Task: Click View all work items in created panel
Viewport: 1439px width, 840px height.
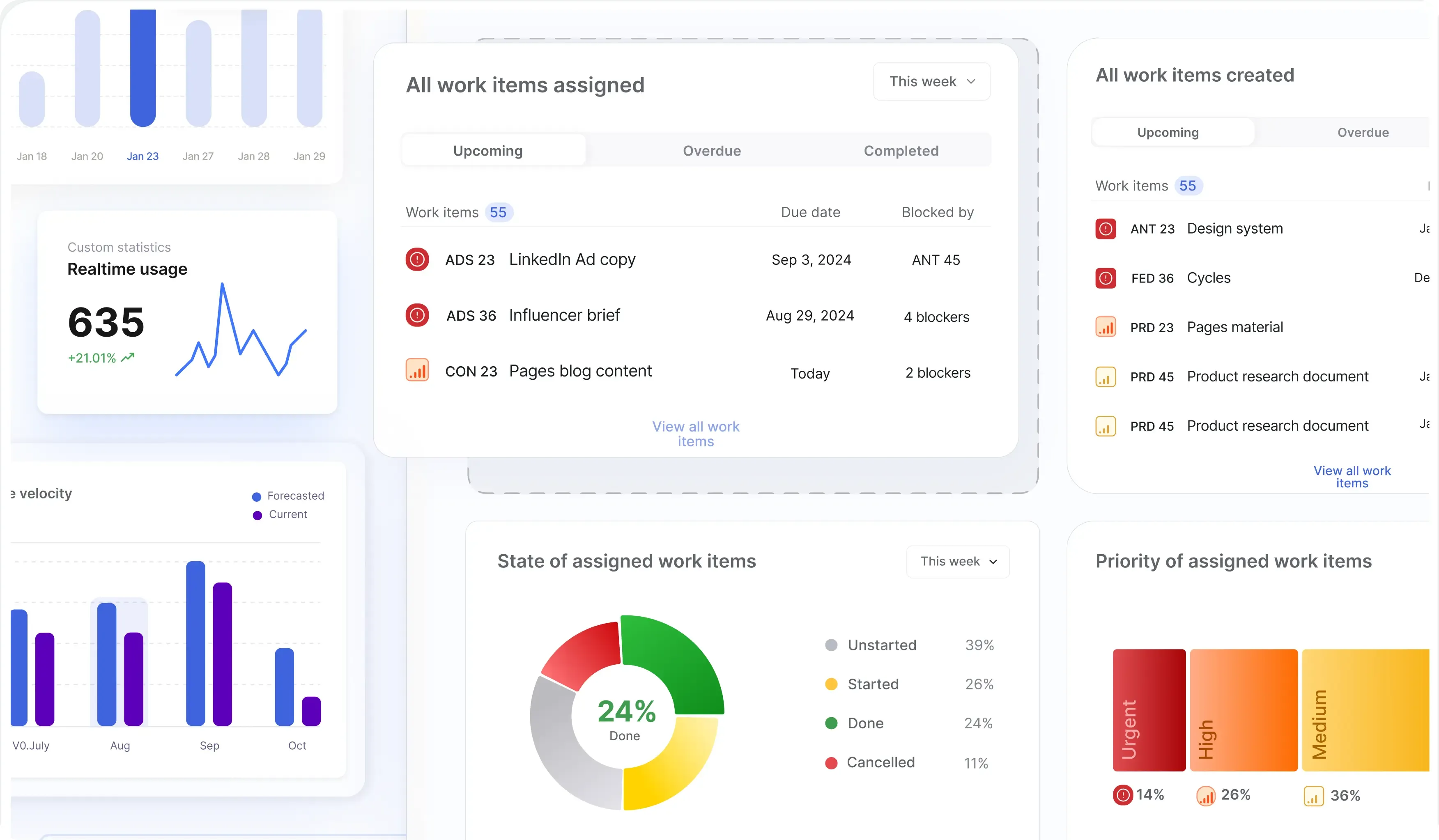Action: tap(1352, 476)
